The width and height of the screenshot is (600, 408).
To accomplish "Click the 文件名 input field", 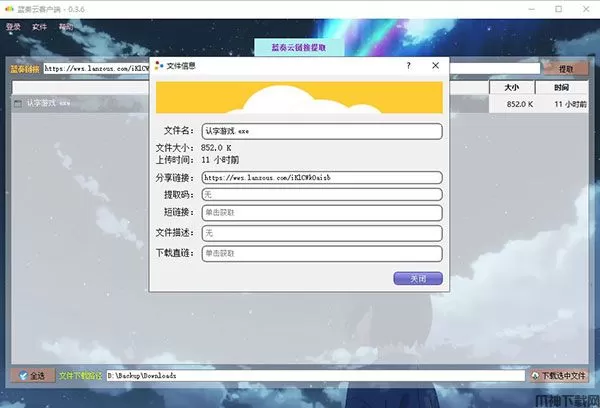I will [x=322, y=131].
